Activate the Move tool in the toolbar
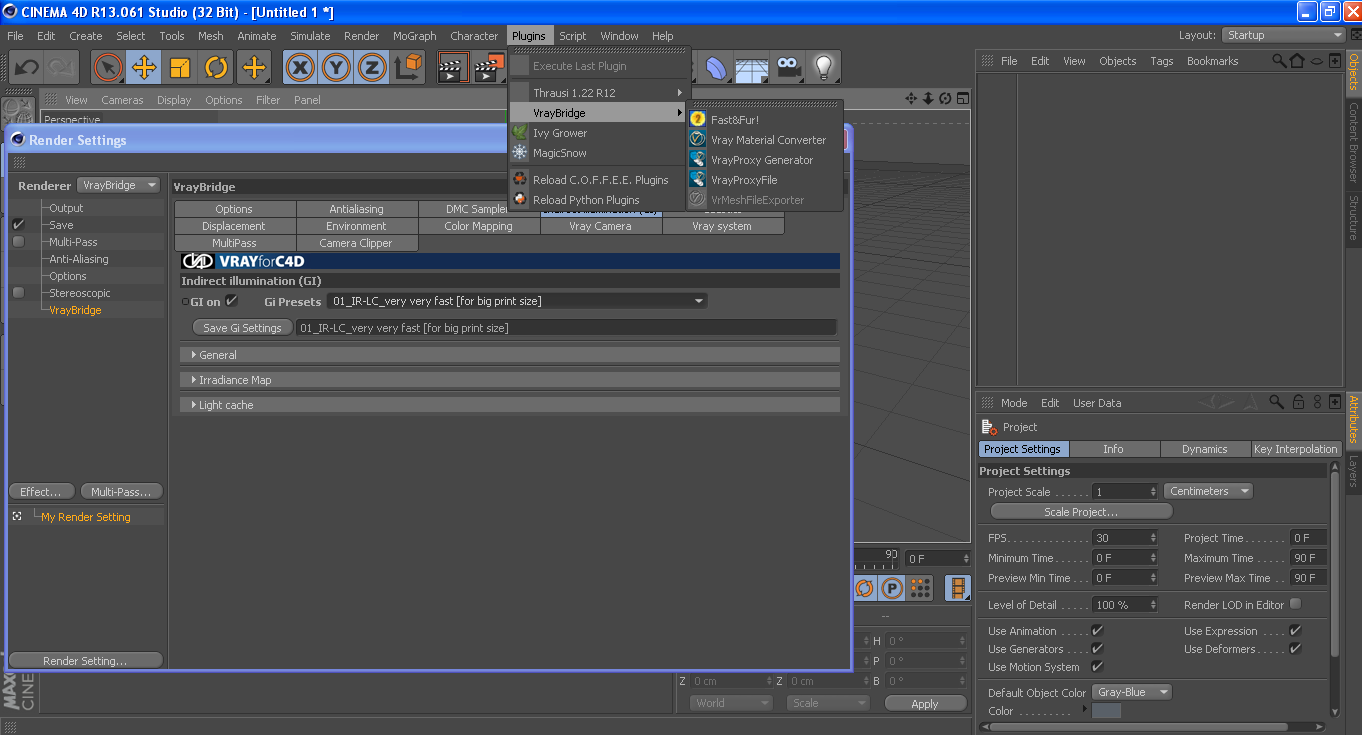This screenshot has width=1362, height=735. [144, 67]
